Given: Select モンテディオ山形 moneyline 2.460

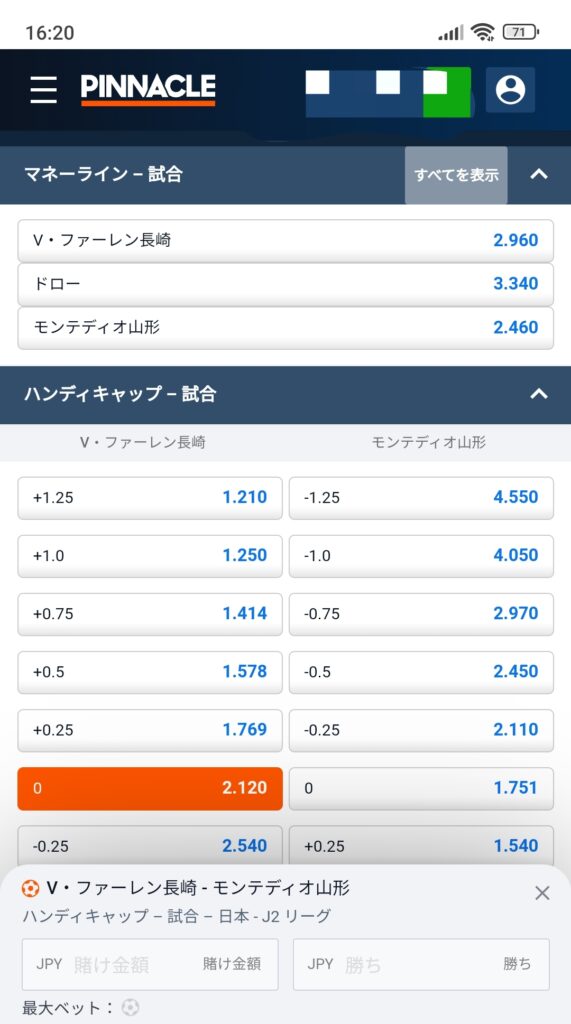Looking at the screenshot, I should coord(286,327).
